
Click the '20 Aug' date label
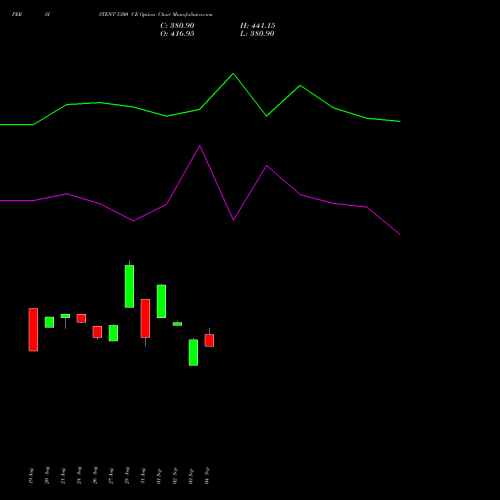tap(47, 475)
